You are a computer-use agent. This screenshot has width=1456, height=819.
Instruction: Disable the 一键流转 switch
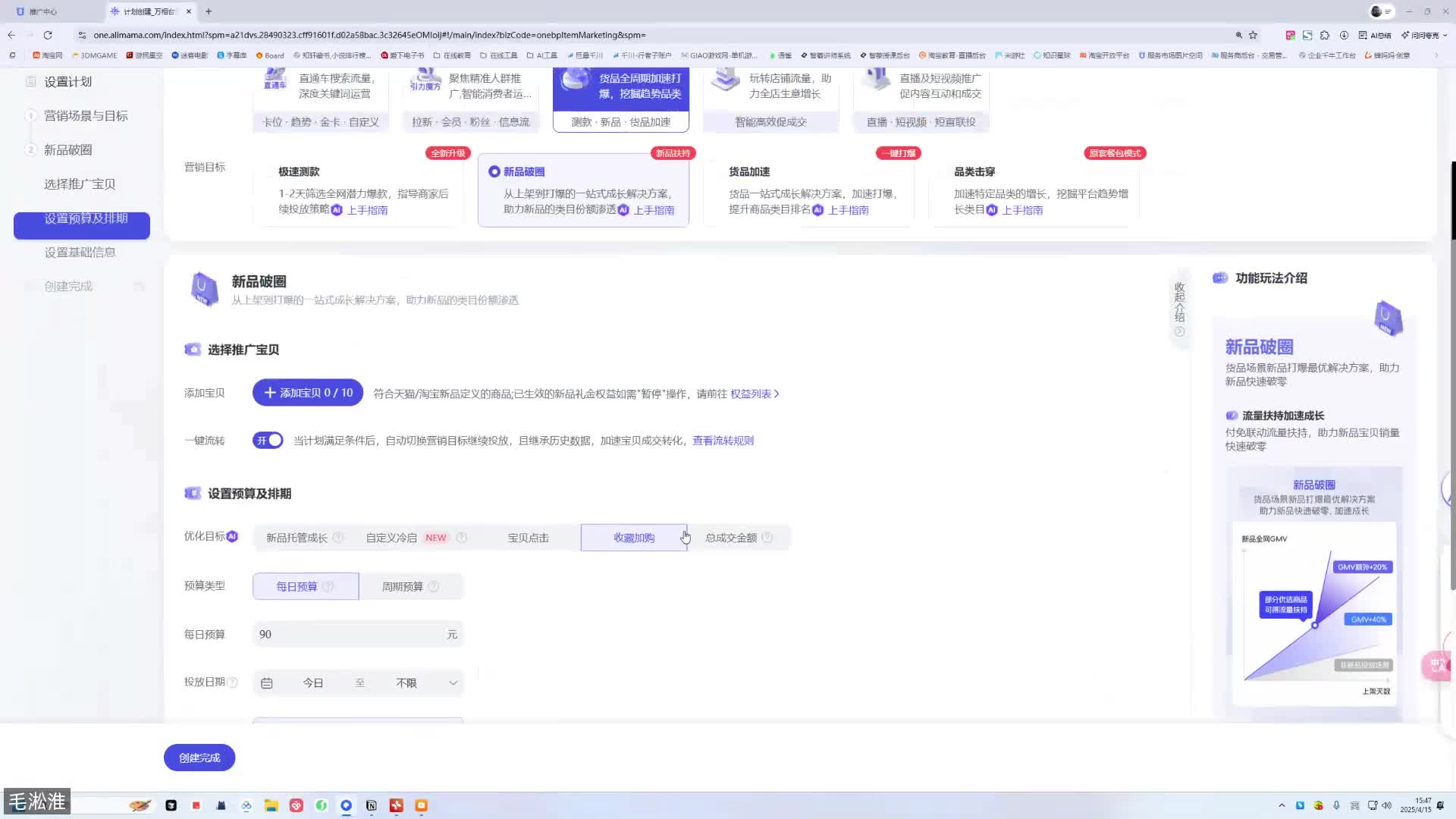point(268,440)
